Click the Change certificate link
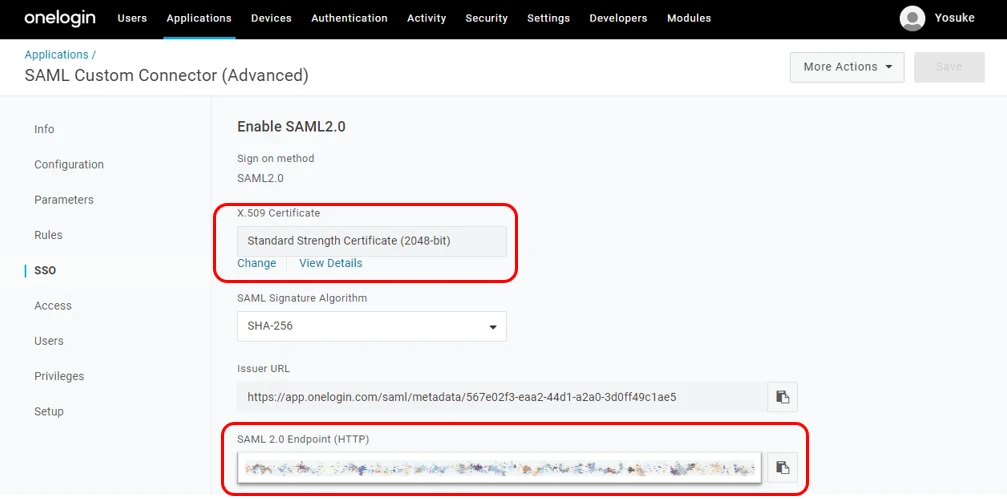Screen dimensions: 1007x499 pyautogui.click(x=257, y=263)
